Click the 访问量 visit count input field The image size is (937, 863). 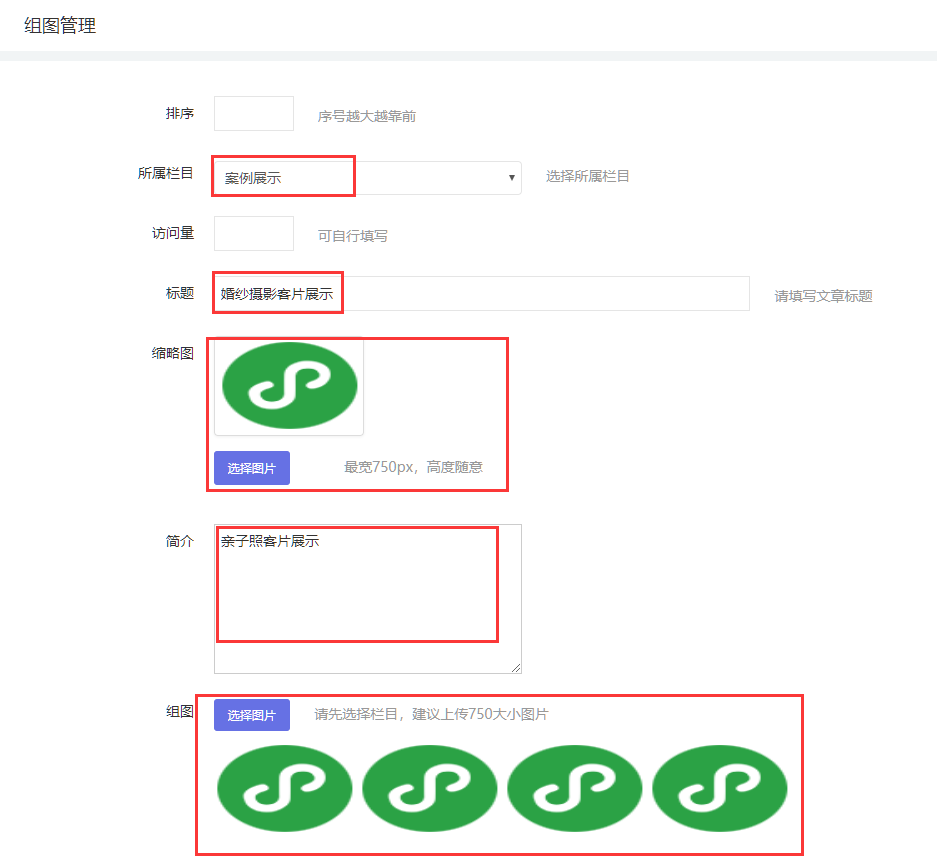254,233
